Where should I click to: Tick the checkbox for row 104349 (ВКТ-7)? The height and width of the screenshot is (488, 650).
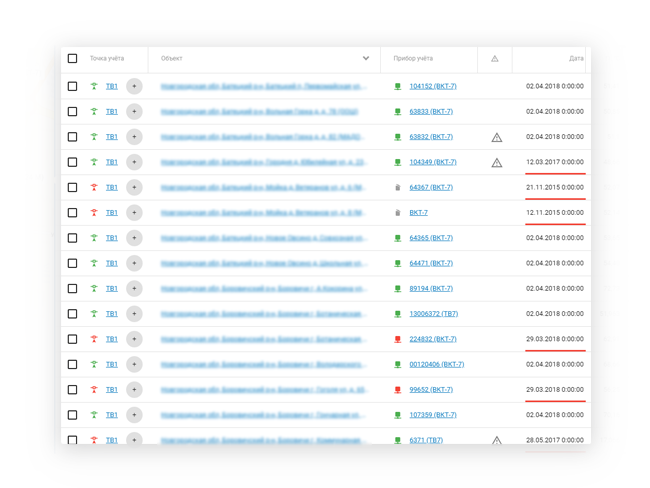click(73, 162)
